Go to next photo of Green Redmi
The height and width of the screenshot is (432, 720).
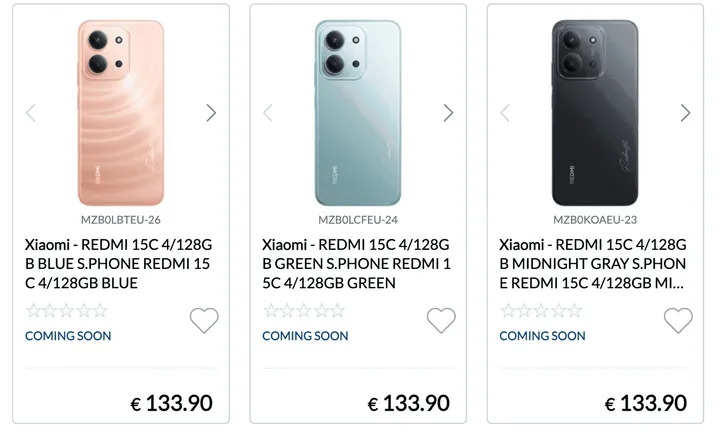coord(448,113)
